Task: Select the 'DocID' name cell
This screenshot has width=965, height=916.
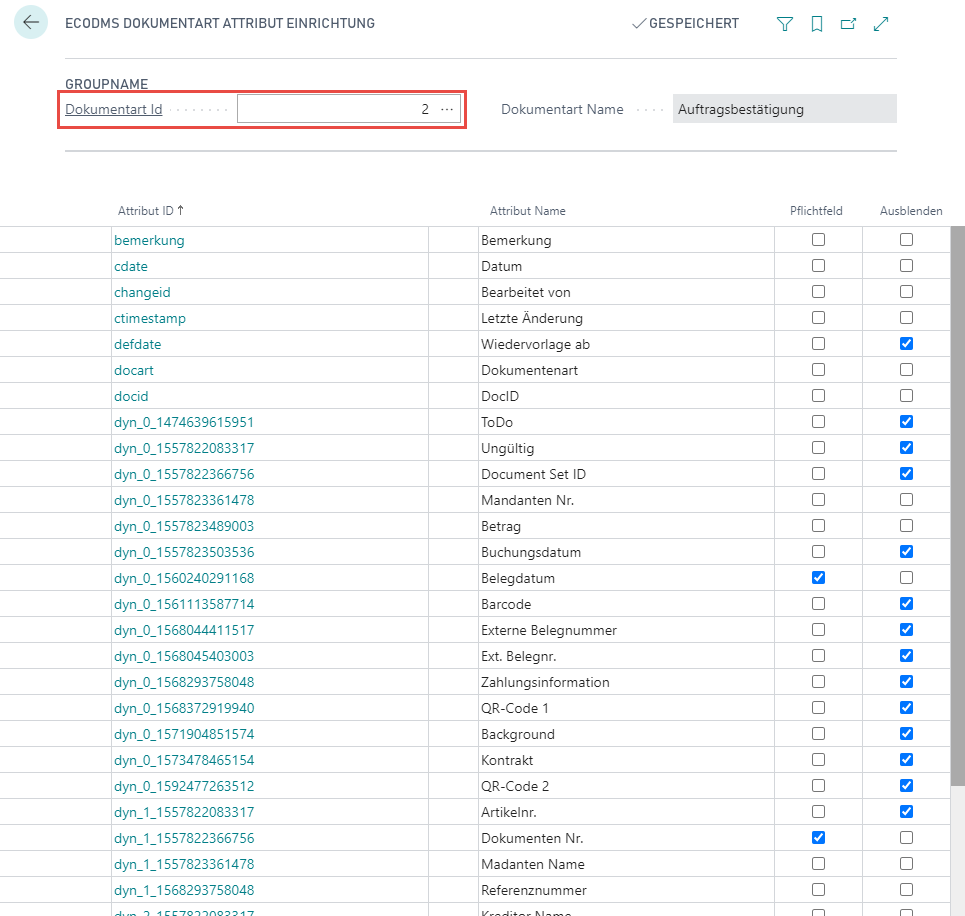Action: click(x=626, y=396)
